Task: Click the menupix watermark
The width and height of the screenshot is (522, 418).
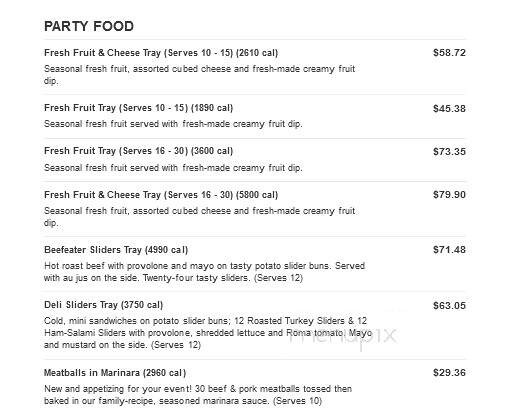Action: pyautogui.click(x=342, y=336)
